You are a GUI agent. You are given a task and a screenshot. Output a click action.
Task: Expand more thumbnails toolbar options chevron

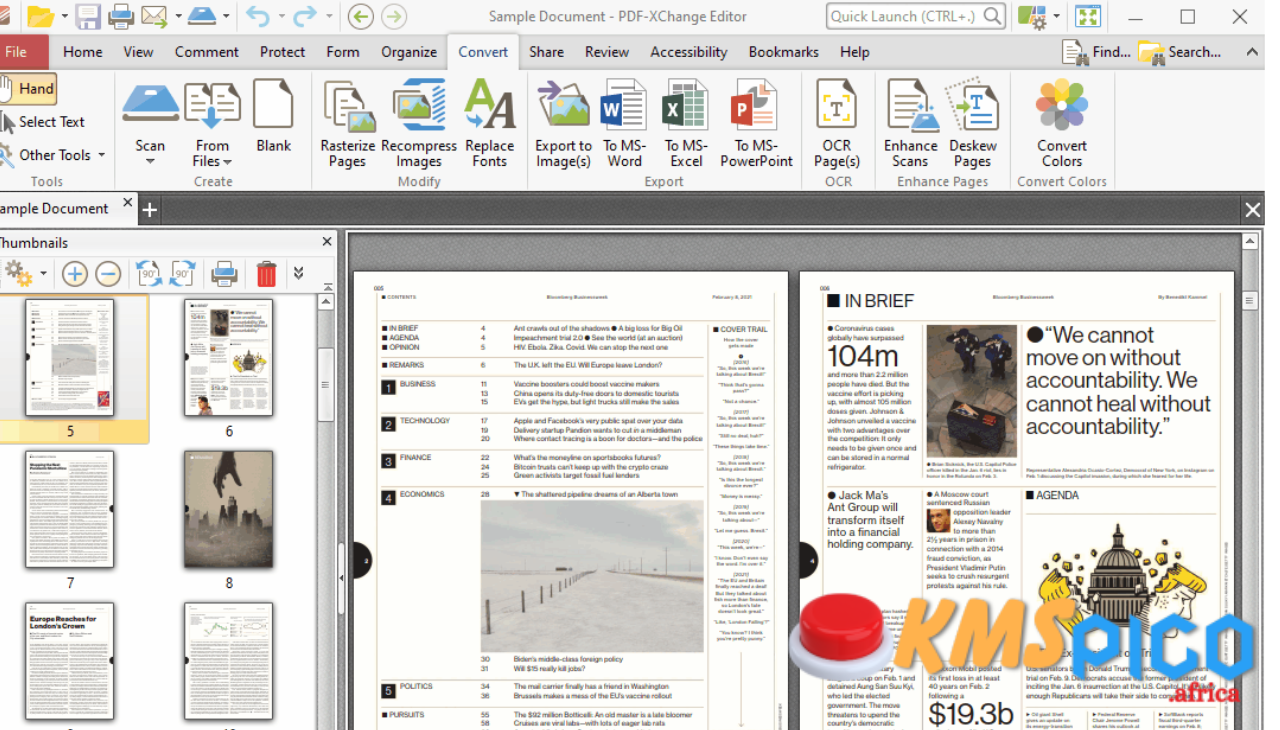pyautogui.click(x=298, y=273)
